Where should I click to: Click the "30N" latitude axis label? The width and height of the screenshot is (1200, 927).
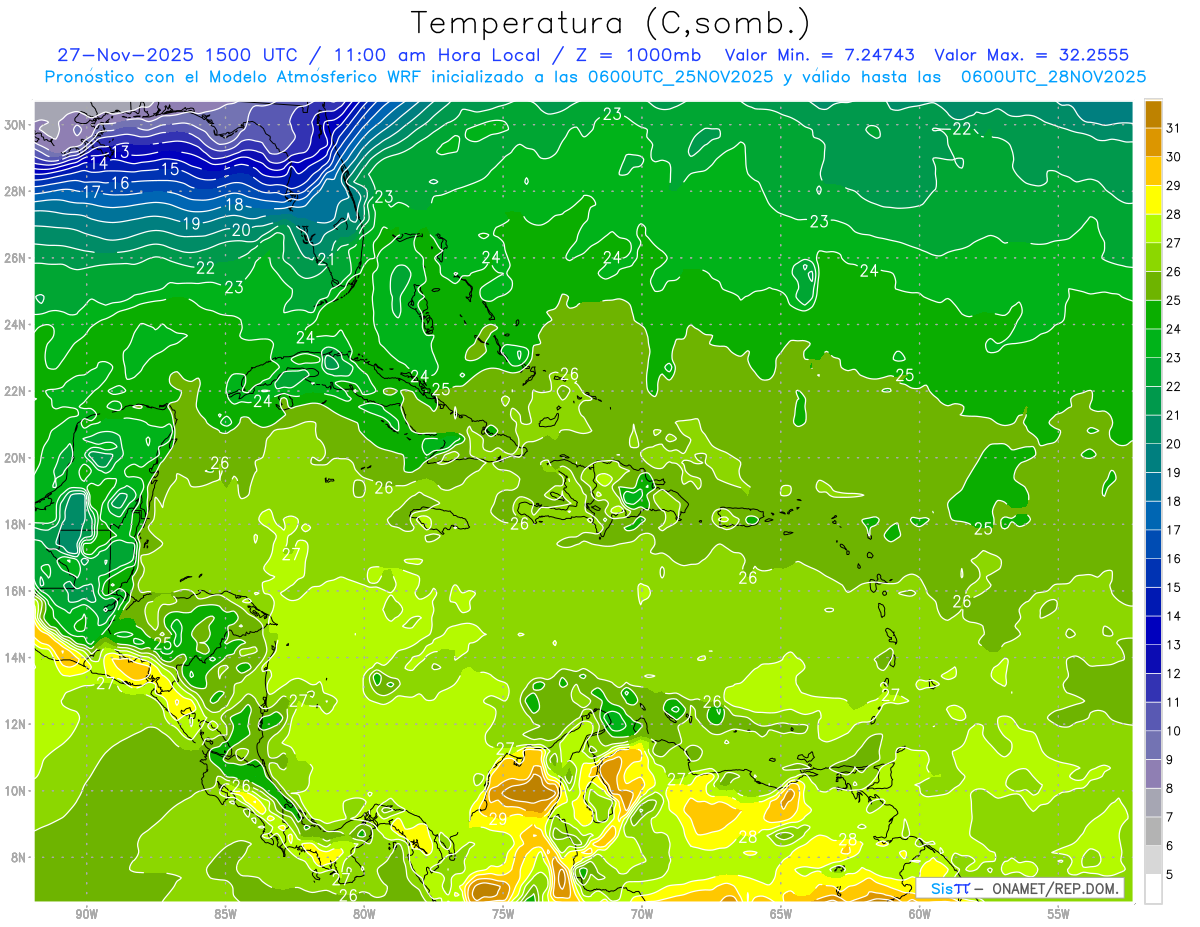(17, 125)
